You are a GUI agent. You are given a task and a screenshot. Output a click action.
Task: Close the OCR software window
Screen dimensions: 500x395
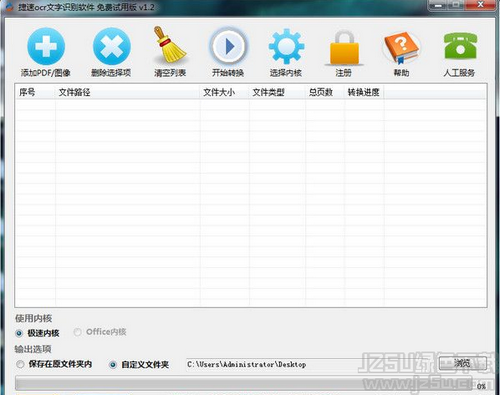pos(480,5)
